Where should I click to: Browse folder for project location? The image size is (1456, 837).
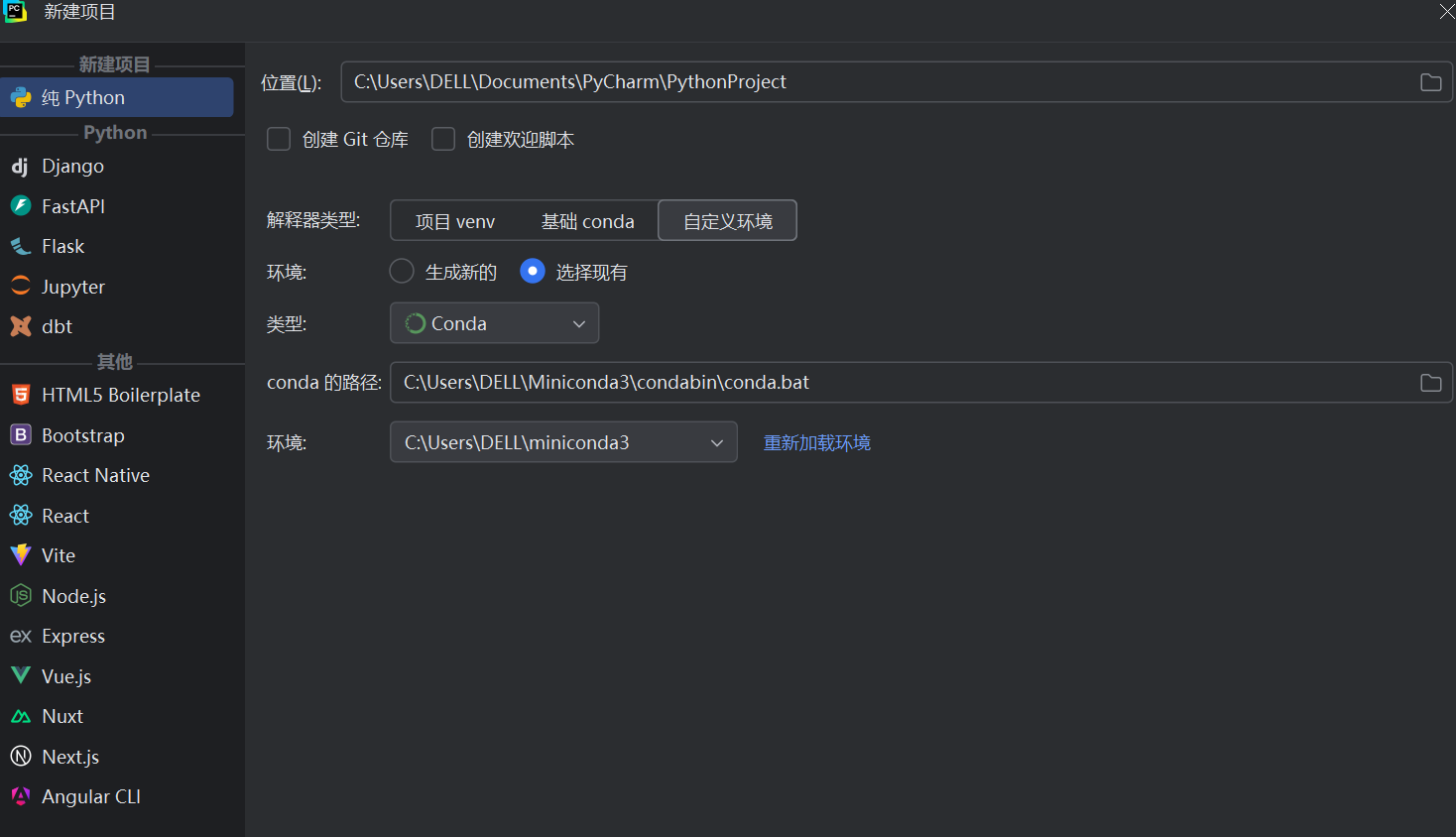pyautogui.click(x=1430, y=82)
